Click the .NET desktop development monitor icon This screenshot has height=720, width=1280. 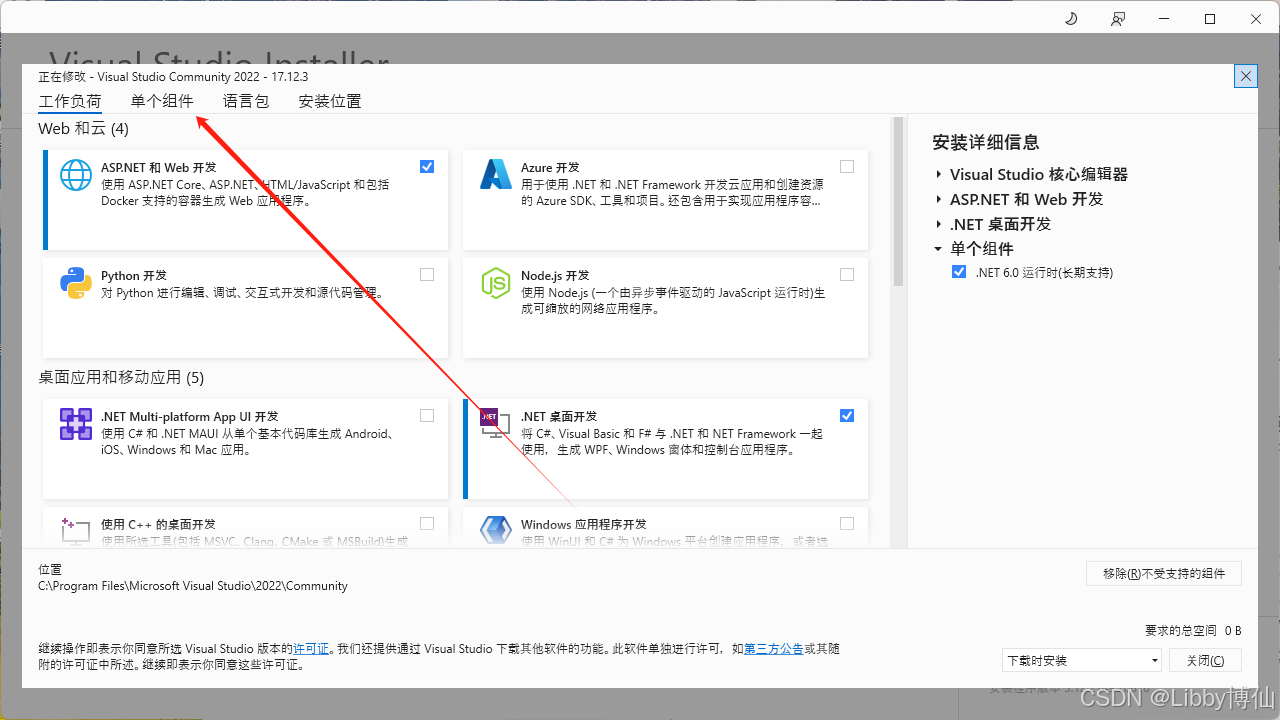(x=496, y=424)
